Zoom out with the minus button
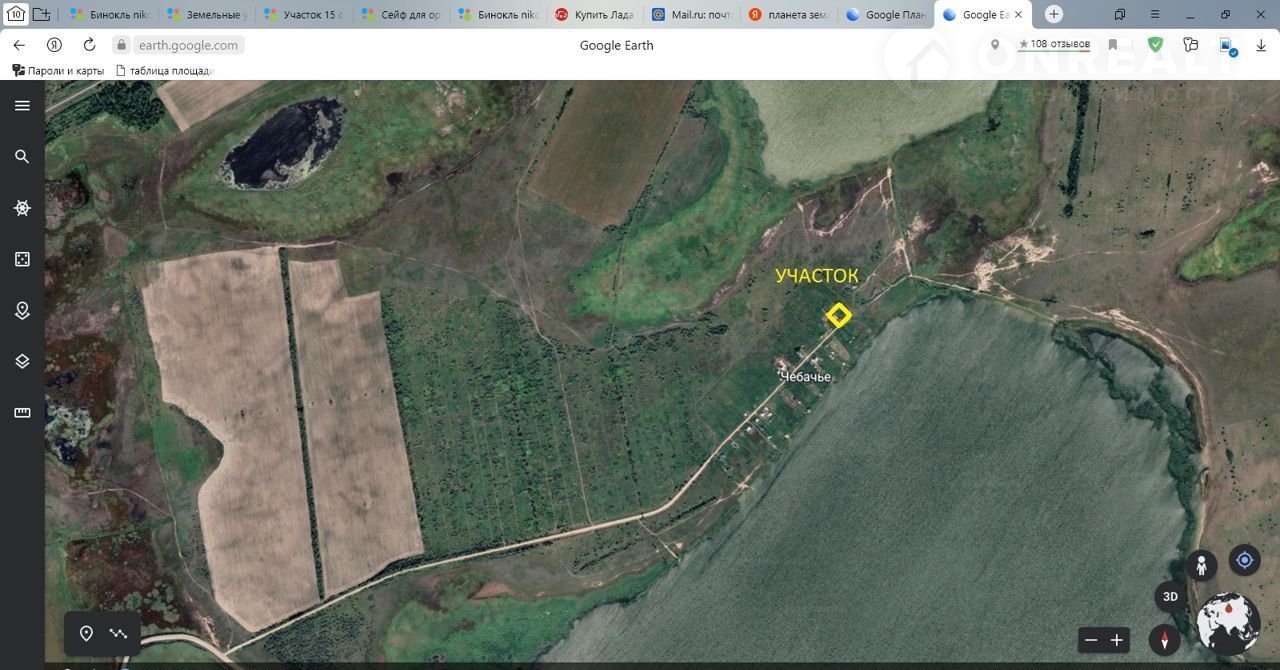1280x670 pixels. [1091, 640]
